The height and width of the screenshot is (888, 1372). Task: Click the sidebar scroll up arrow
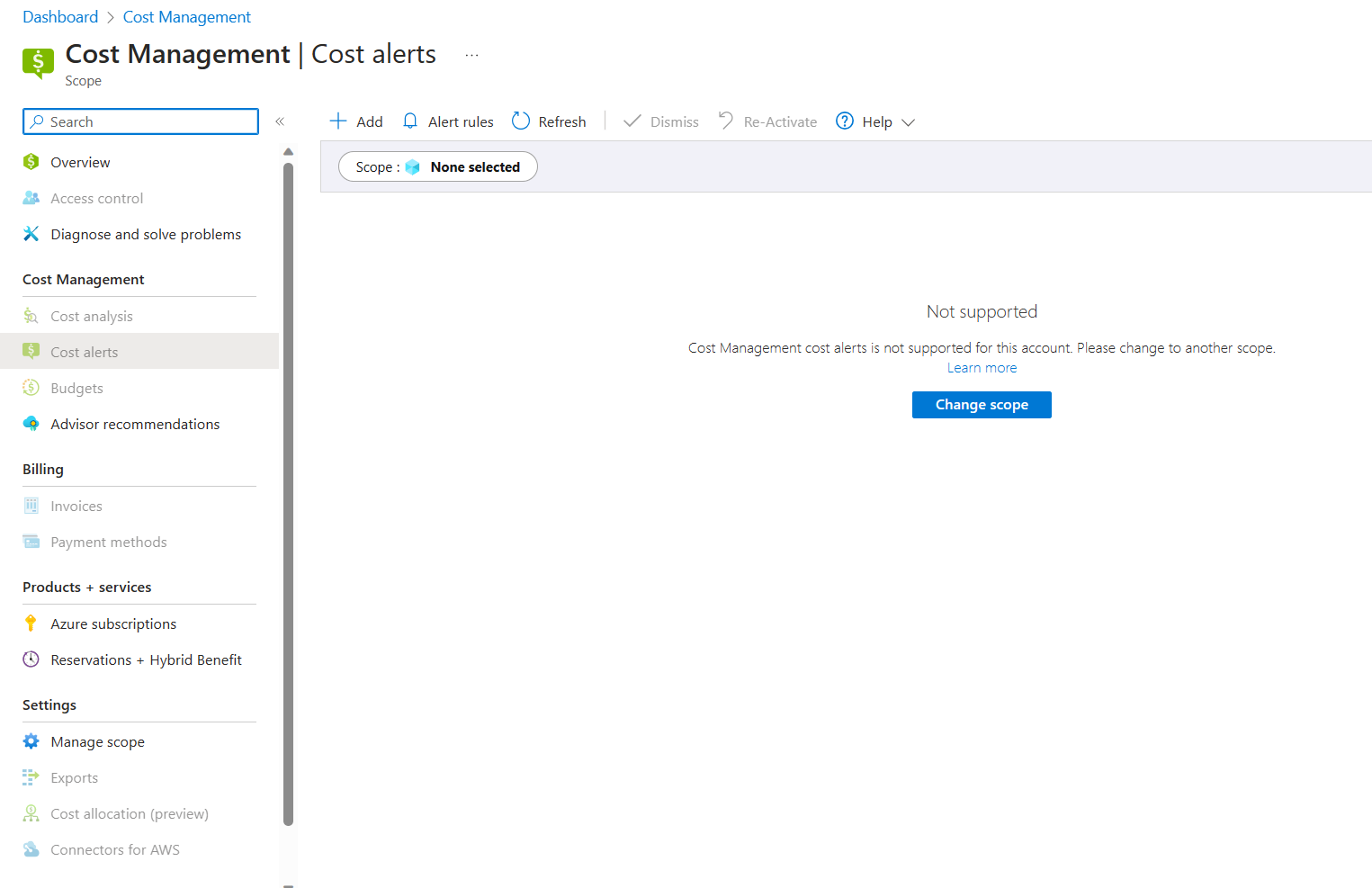[288, 151]
